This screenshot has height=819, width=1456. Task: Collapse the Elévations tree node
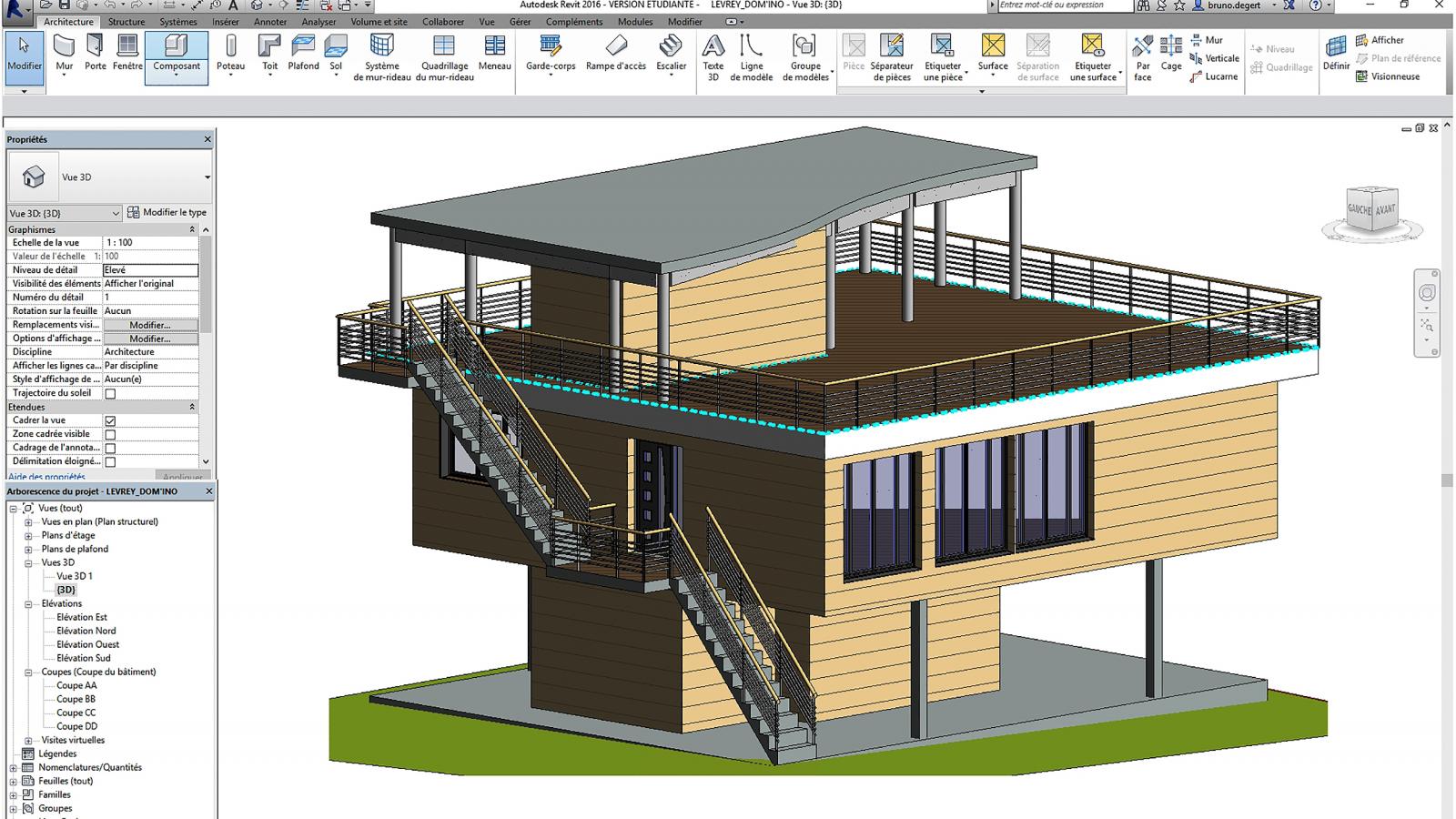pos(28,604)
